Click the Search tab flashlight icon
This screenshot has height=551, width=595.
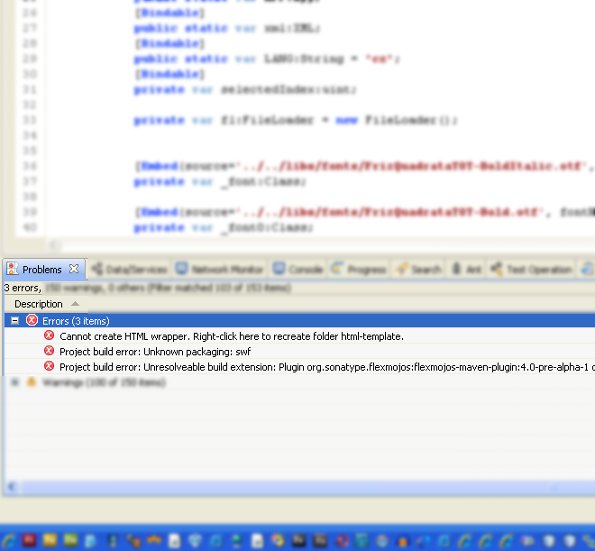[x=401, y=269]
